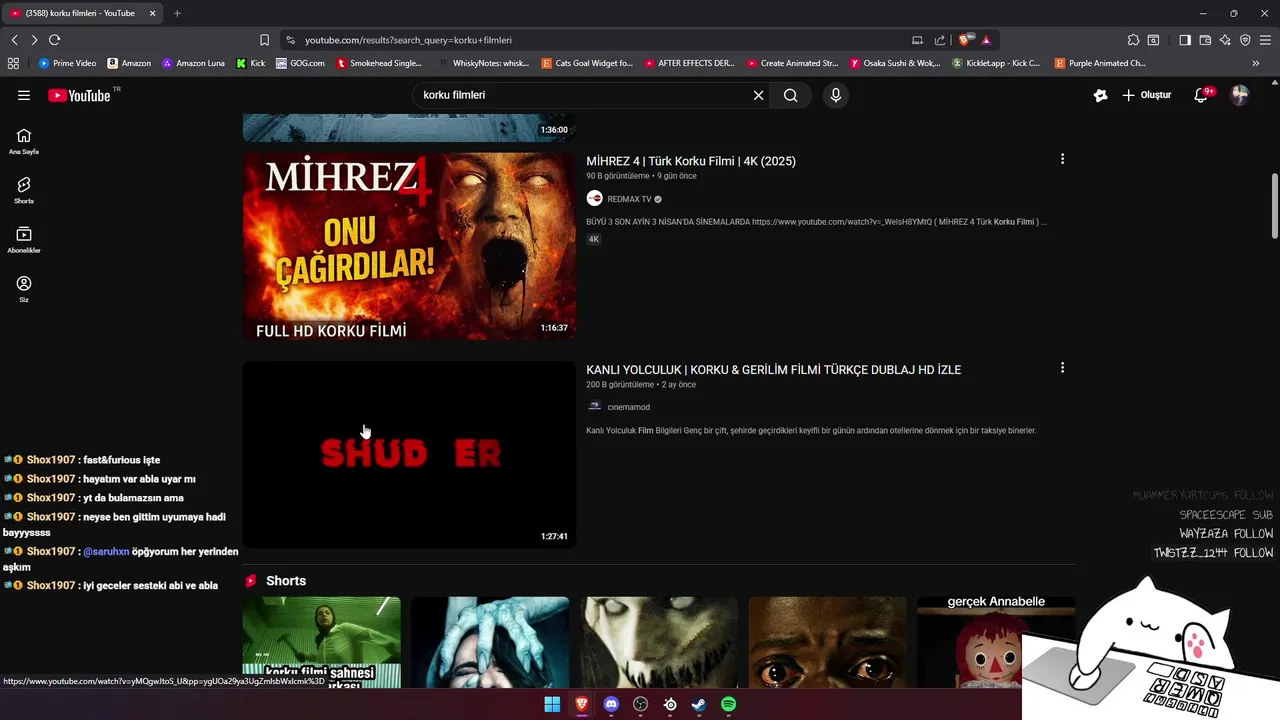Open more options for KANLI YOLCULUK video

[1062, 368]
